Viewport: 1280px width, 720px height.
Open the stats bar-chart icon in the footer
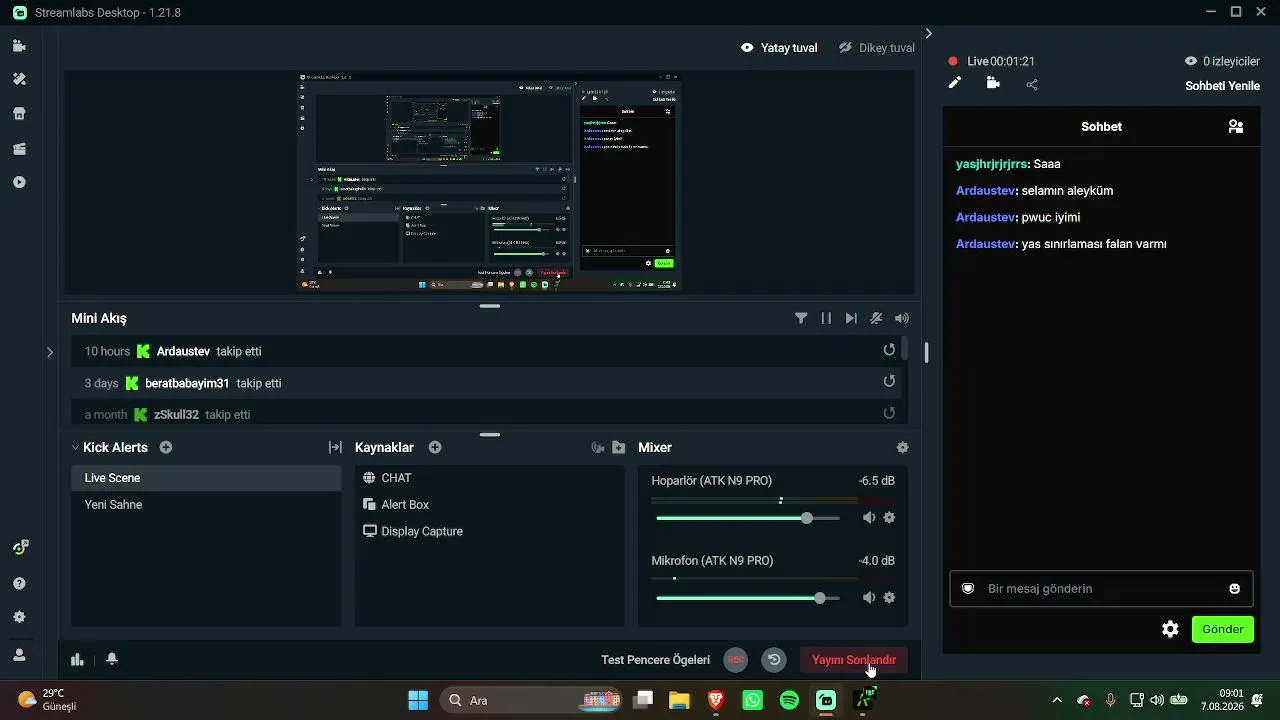(x=77, y=659)
